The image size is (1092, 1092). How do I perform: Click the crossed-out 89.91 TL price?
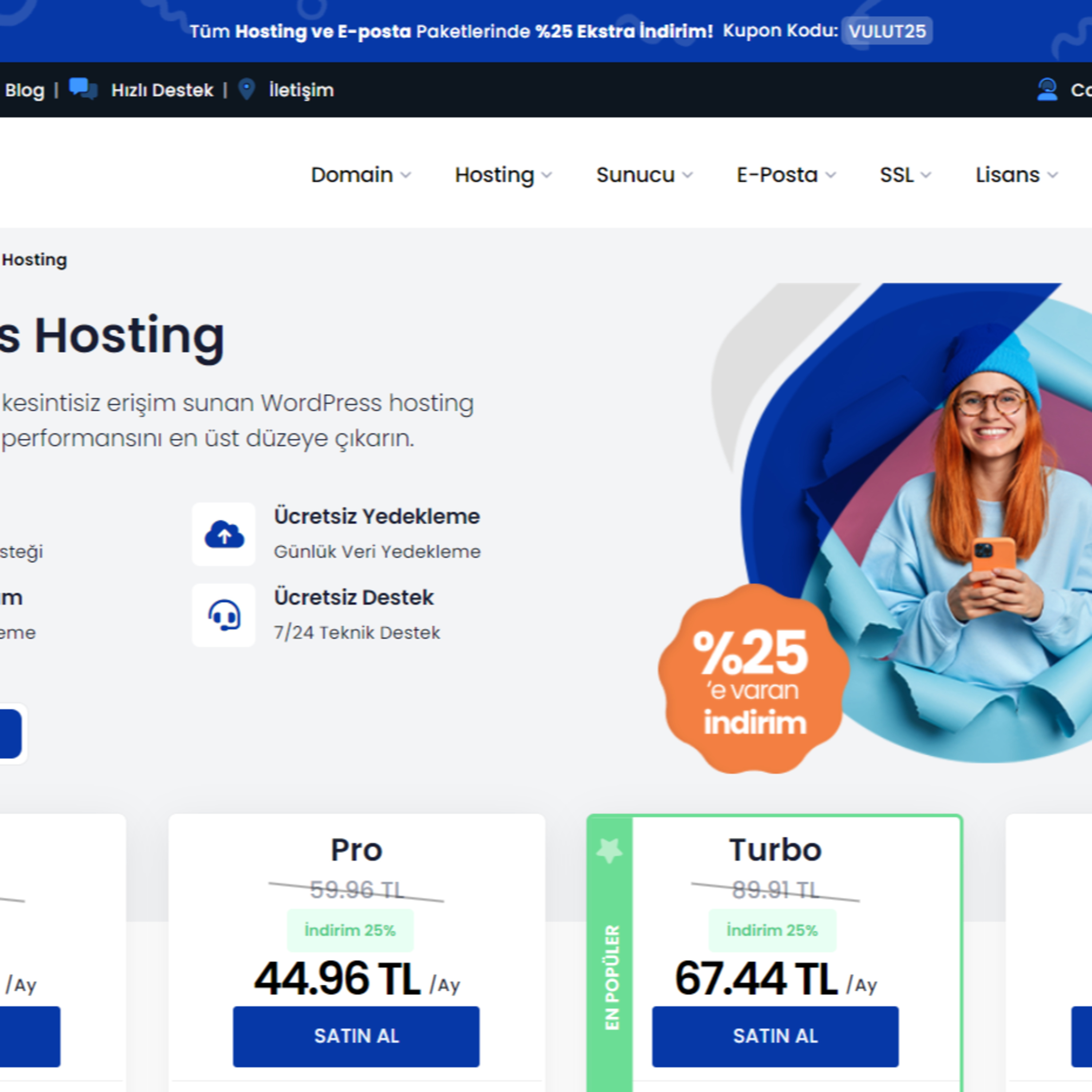pyautogui.click(x=775, y=890)
